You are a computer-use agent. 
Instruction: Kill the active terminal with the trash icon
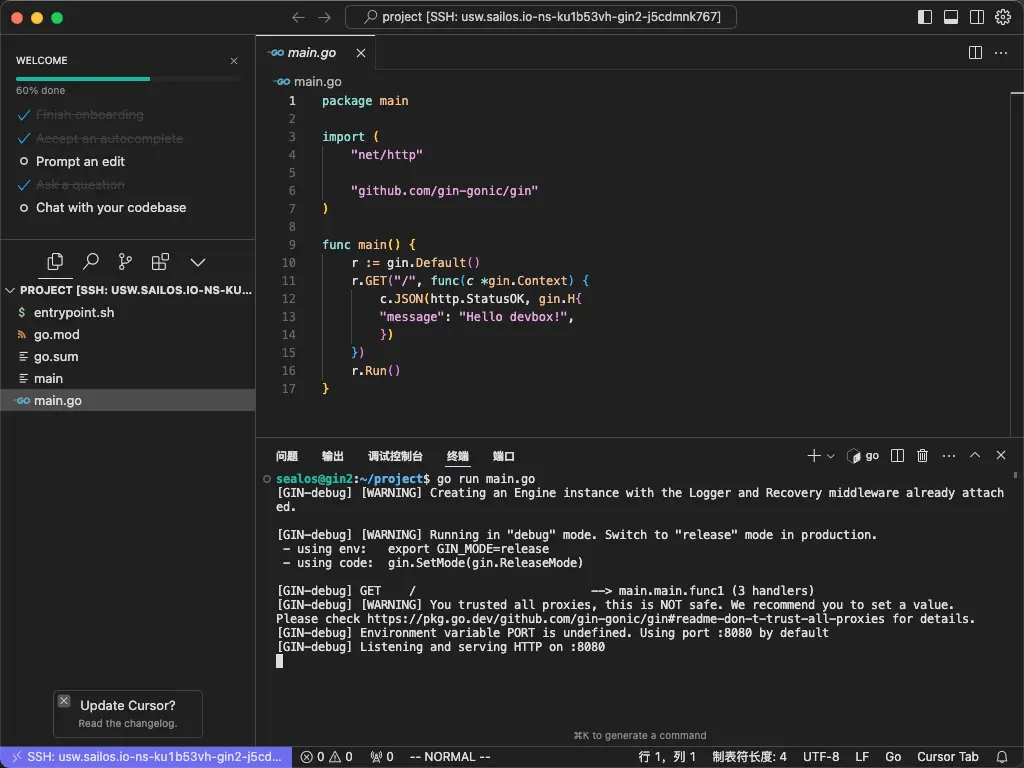(922, 455)
